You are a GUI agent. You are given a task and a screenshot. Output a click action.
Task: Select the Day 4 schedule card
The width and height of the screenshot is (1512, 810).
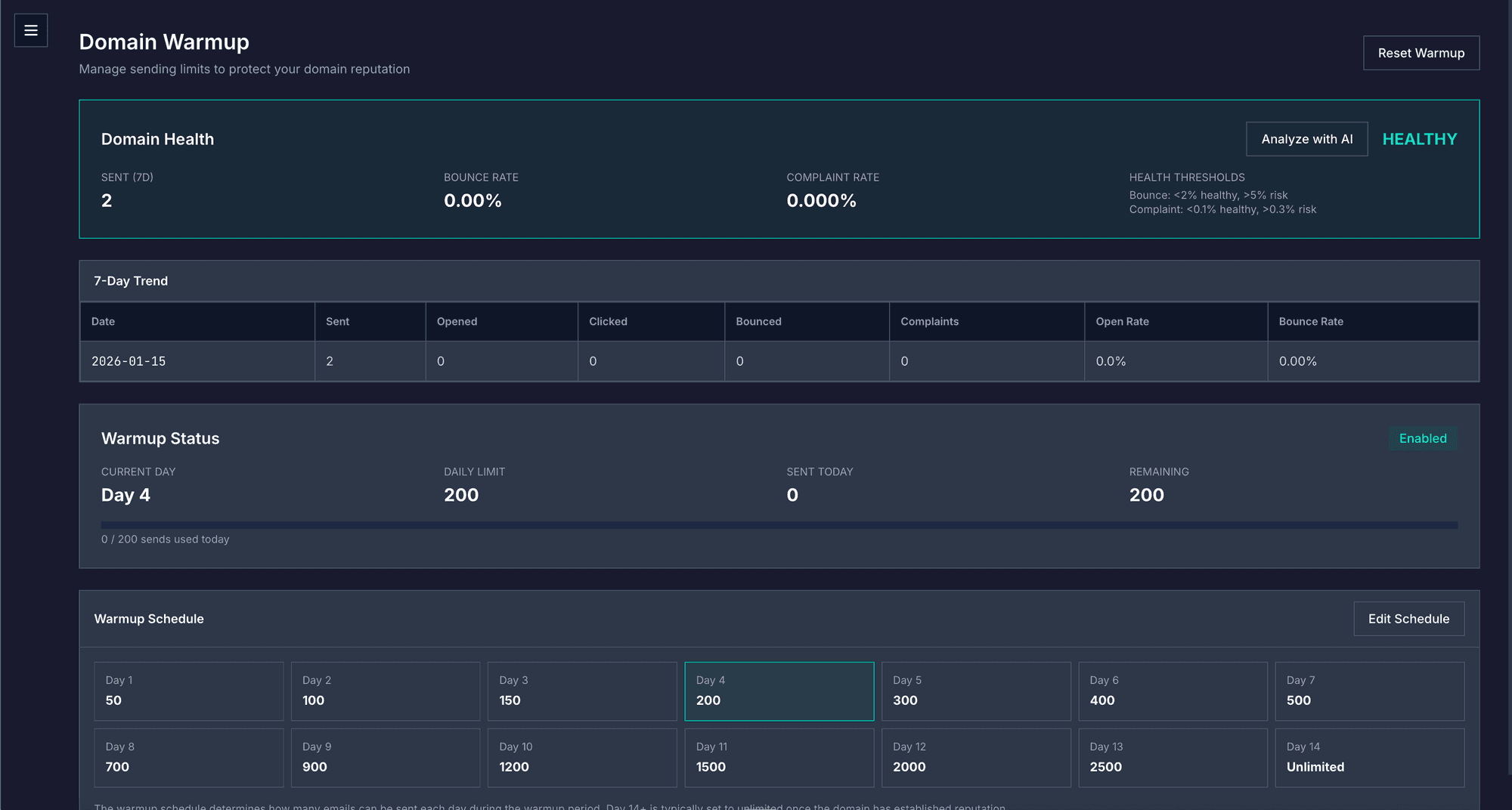point(779,691)
